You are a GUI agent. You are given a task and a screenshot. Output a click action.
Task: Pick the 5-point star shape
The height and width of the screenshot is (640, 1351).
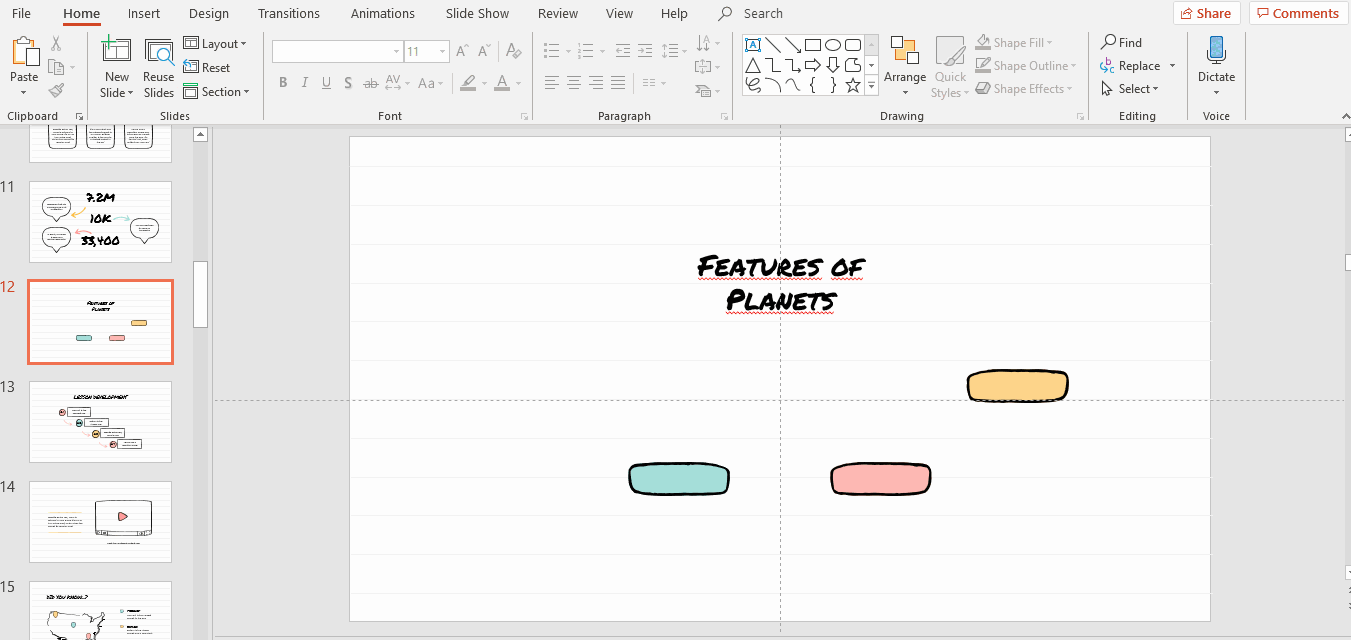(853, 86)
